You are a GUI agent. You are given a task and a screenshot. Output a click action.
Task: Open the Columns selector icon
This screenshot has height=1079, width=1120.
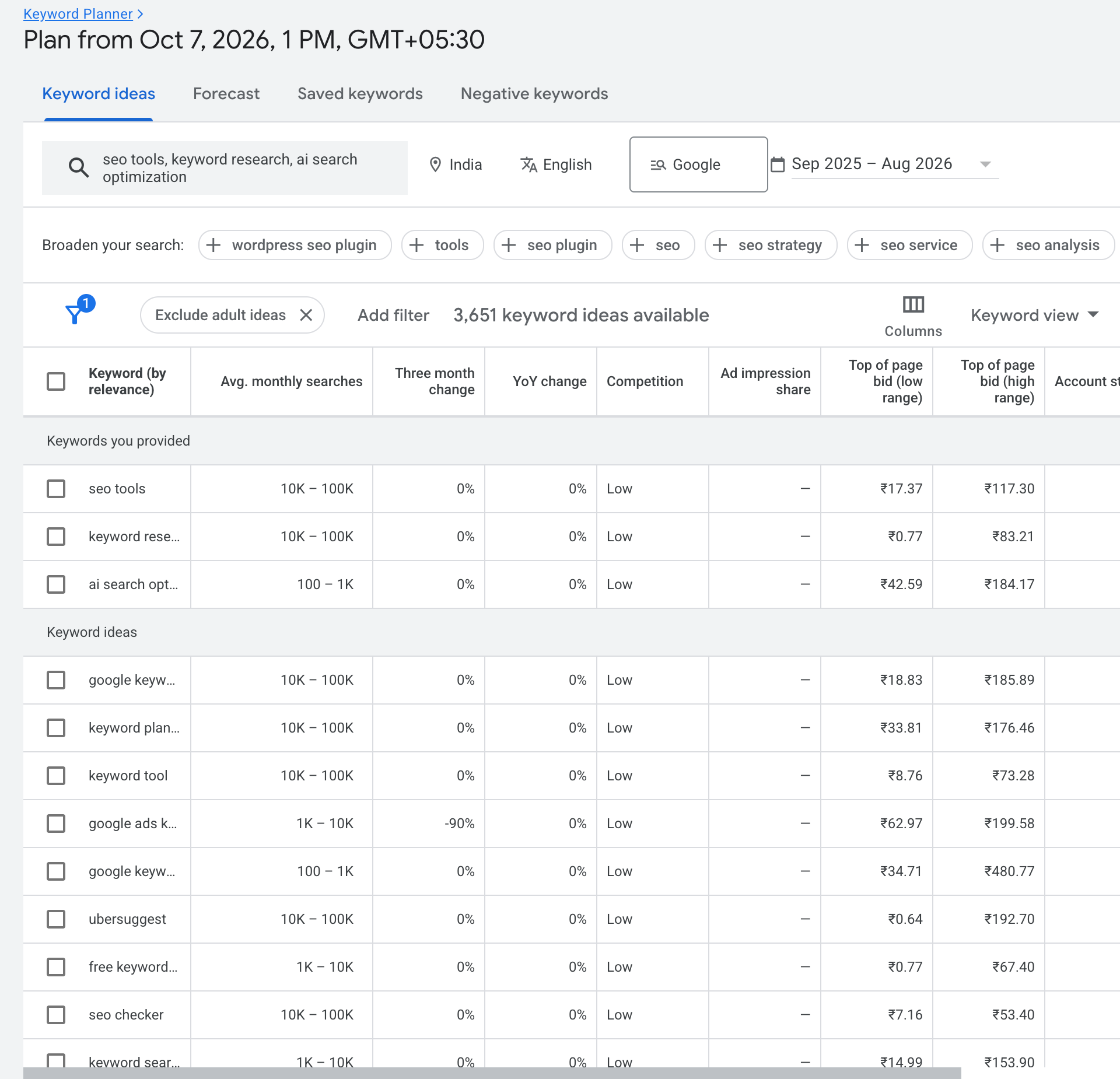click(913, 305)
